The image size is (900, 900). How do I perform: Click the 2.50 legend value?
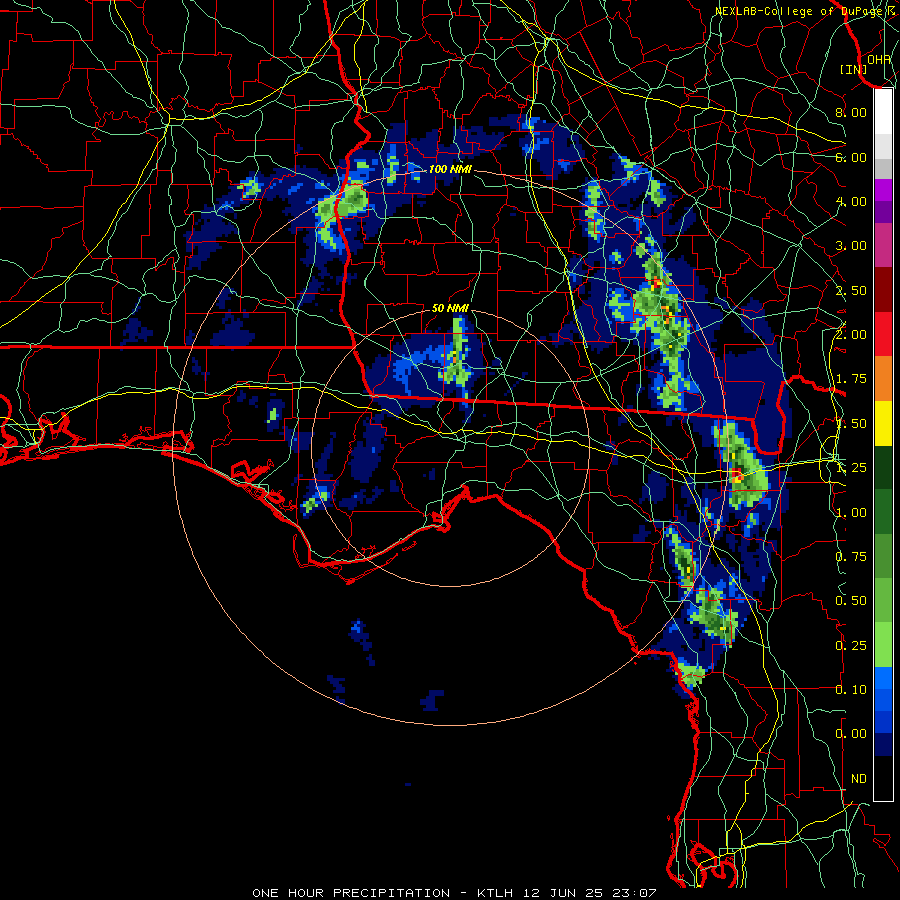(x=851, y=290)
